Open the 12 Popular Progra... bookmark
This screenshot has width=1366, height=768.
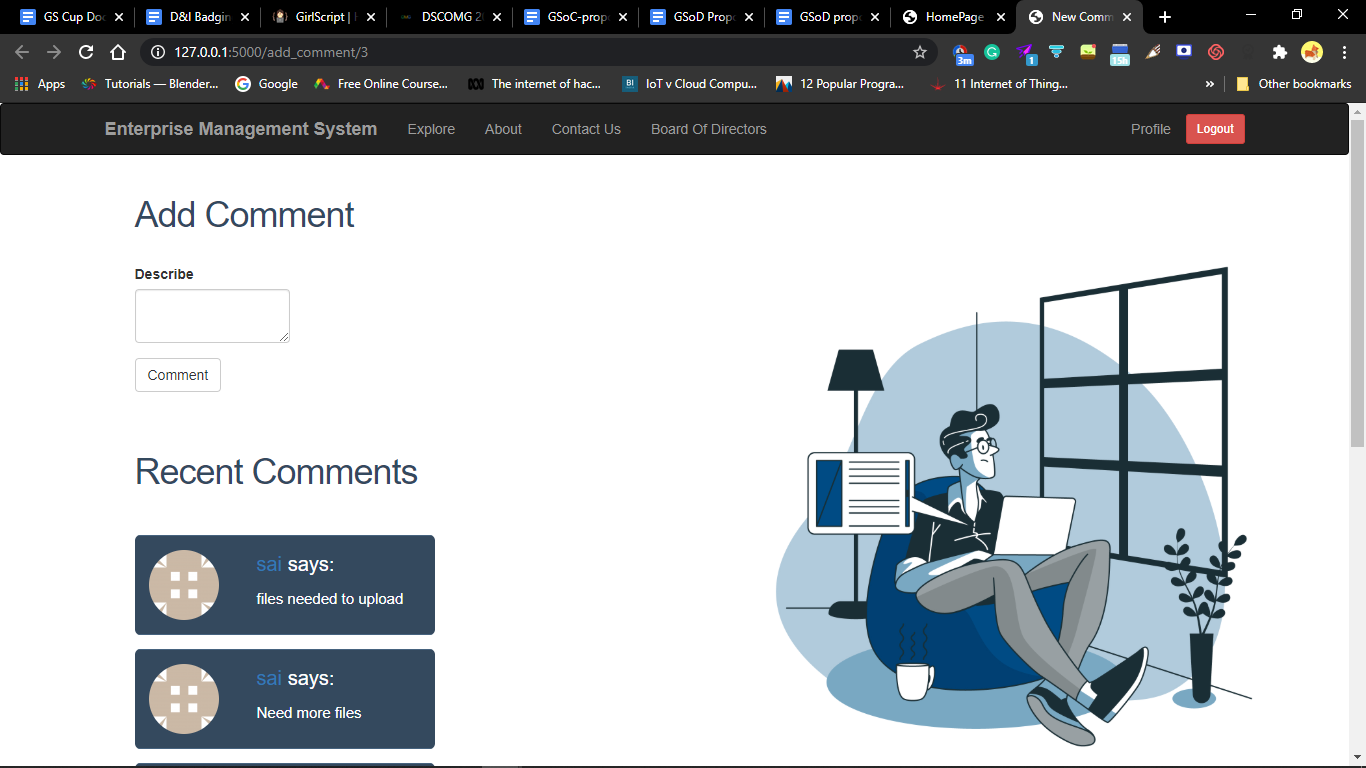pos(840,84)
